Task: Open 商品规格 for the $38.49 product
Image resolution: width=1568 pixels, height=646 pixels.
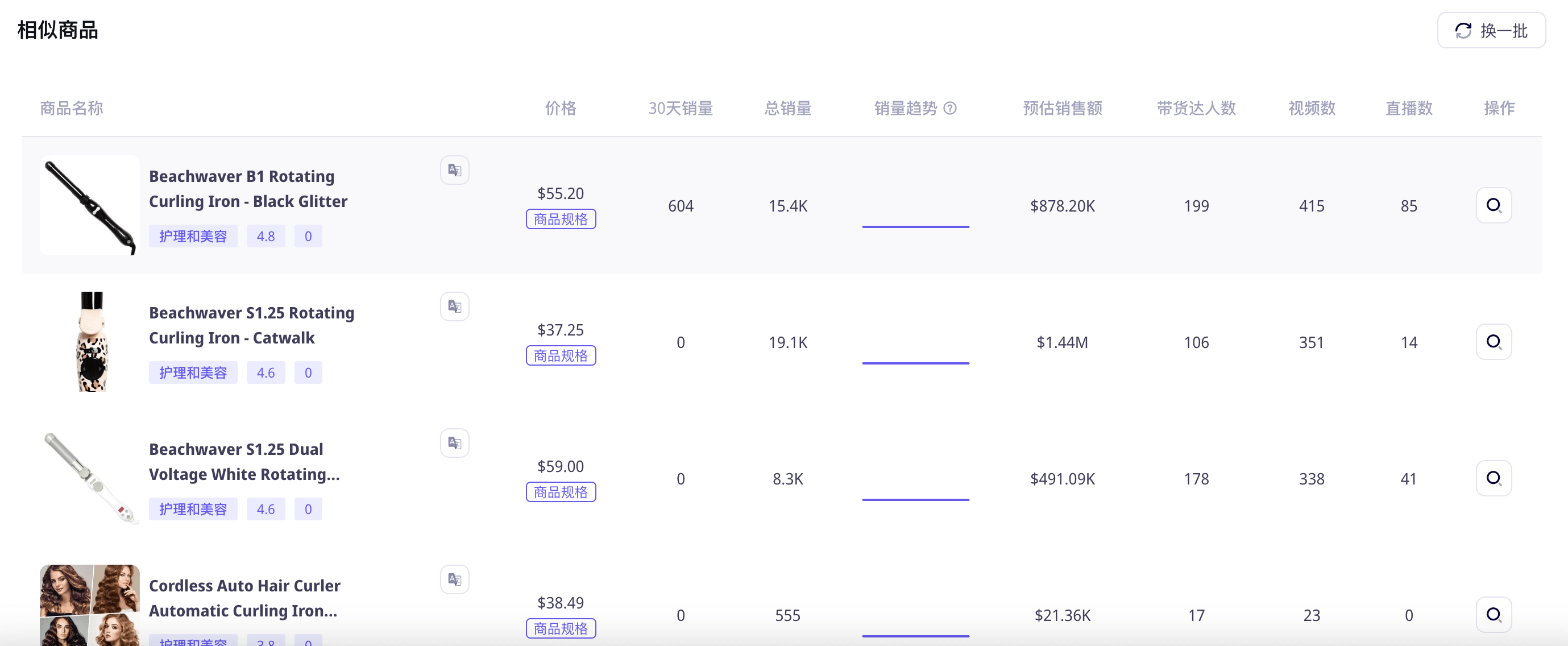Action: (560, 628)
